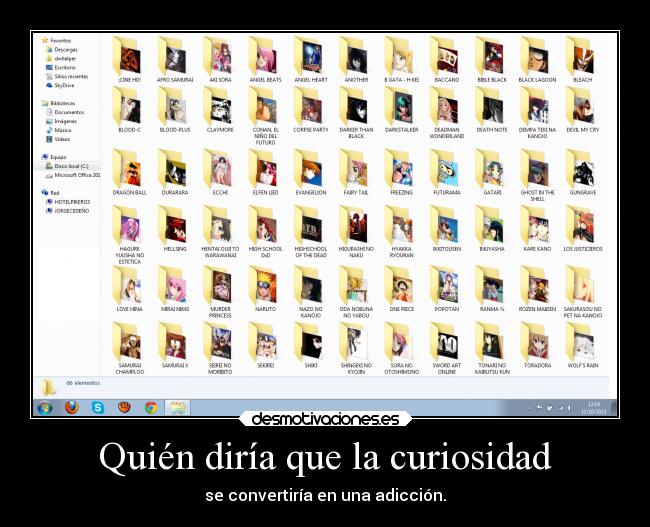Open Documentos library

[65, 112]
